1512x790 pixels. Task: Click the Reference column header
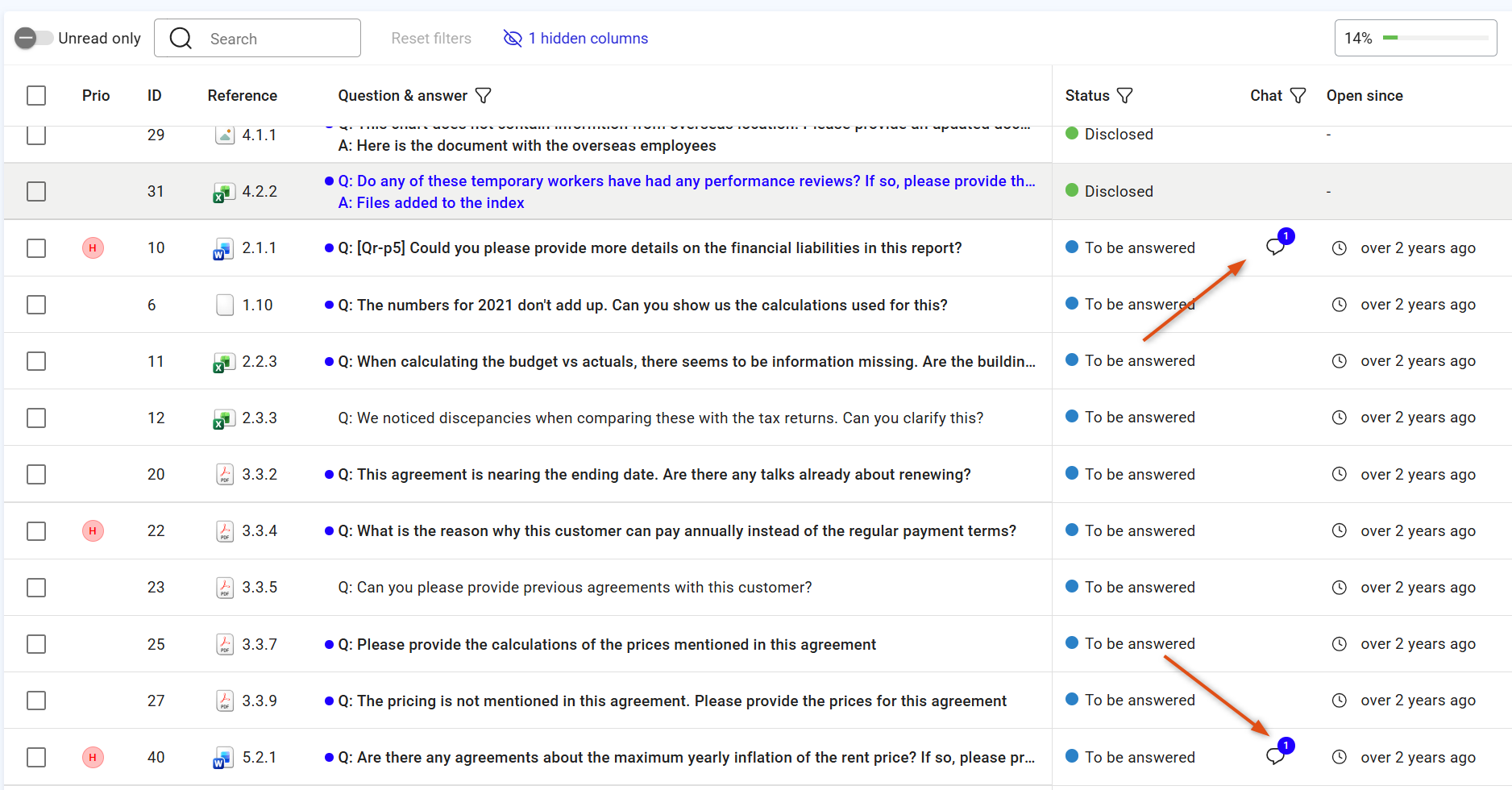point(243,95)
